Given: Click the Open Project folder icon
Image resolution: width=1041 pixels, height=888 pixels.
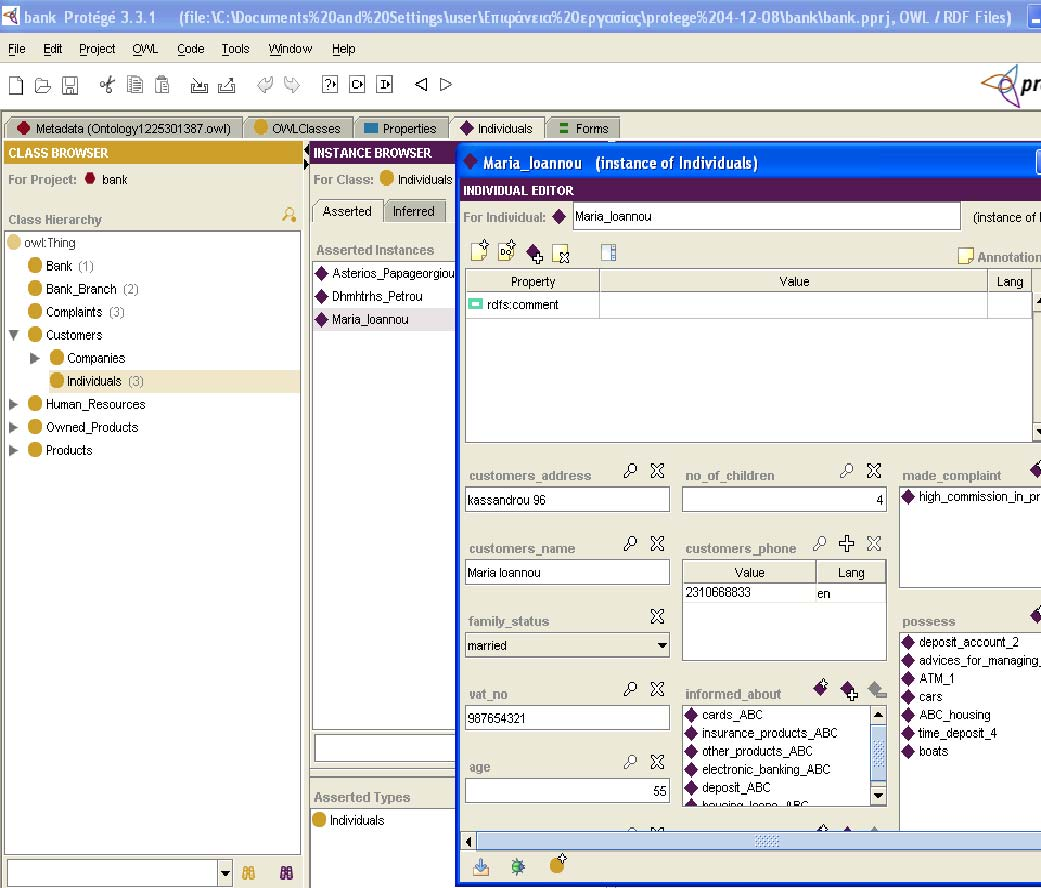Looking at the screenshot, I should click(42, 85).
